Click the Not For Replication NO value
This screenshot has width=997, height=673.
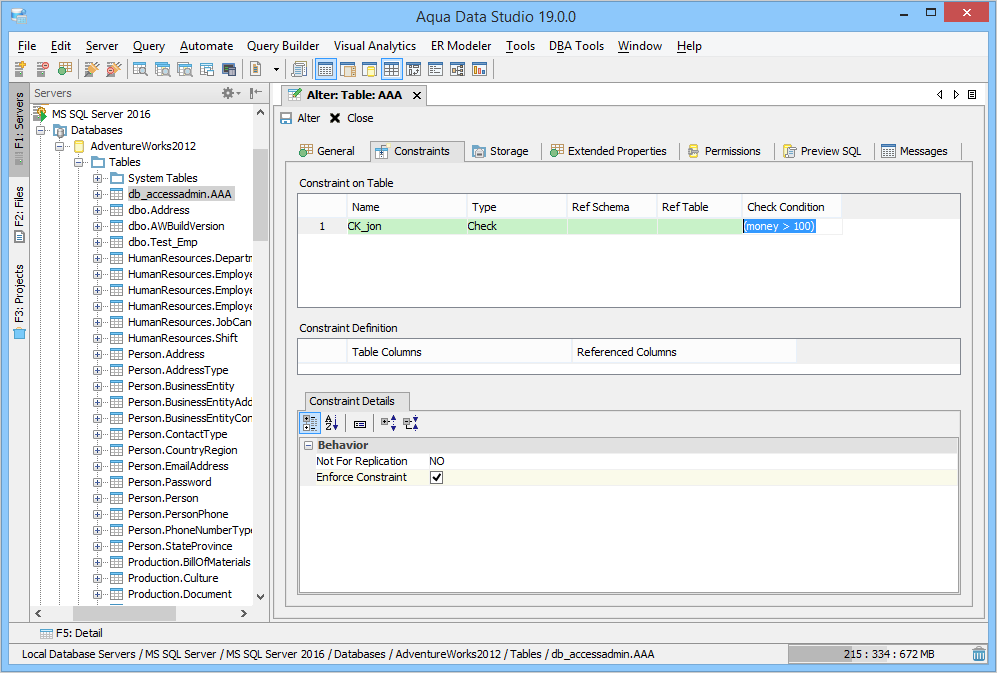437,461
